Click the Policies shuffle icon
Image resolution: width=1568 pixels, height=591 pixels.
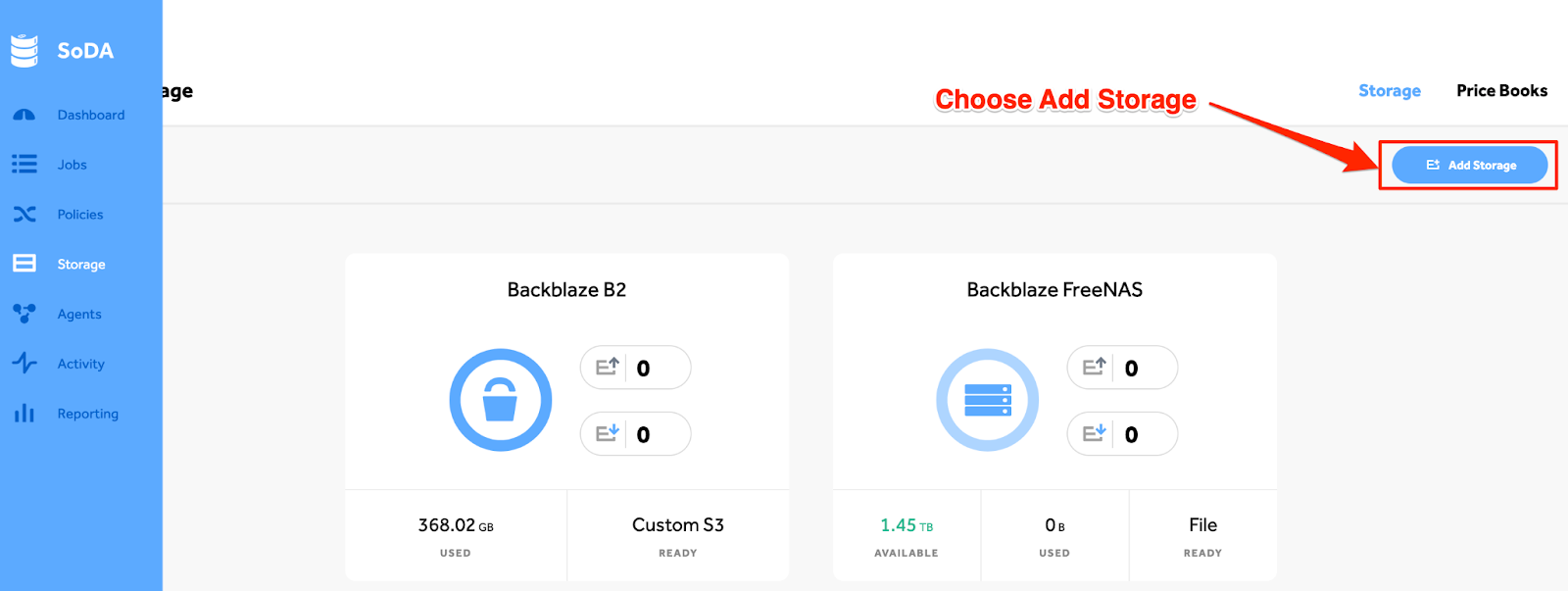click(24, 214)
